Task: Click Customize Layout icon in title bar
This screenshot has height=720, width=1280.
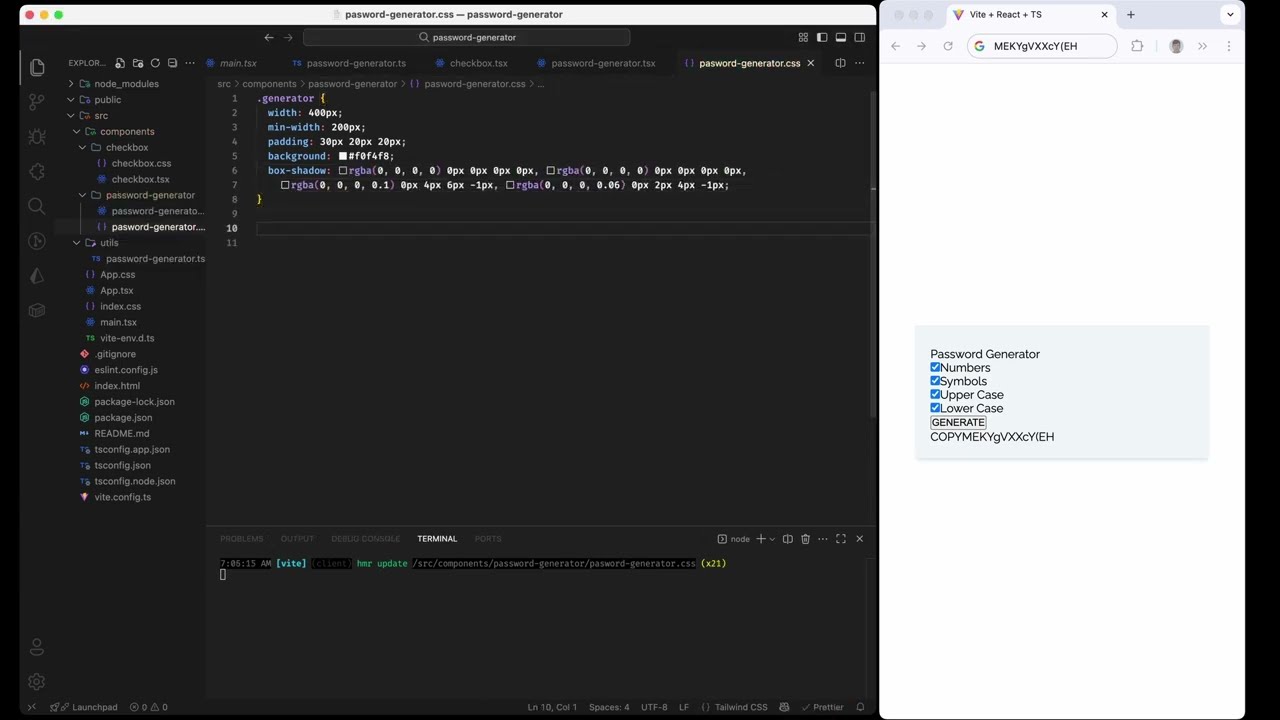Action: tap(803, 37)
